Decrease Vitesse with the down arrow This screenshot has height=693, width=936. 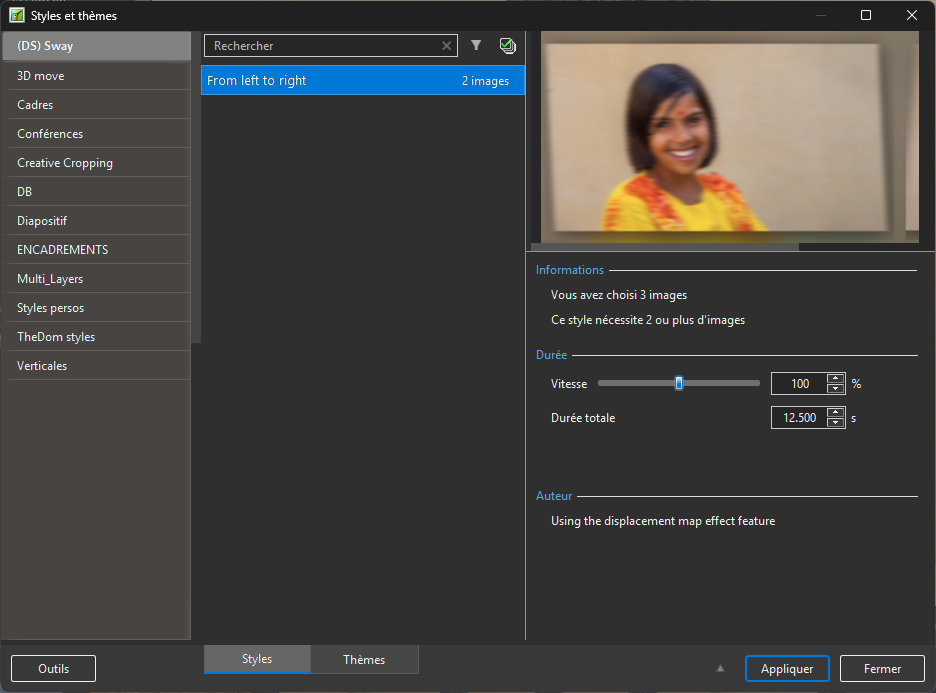coord(836,389)
